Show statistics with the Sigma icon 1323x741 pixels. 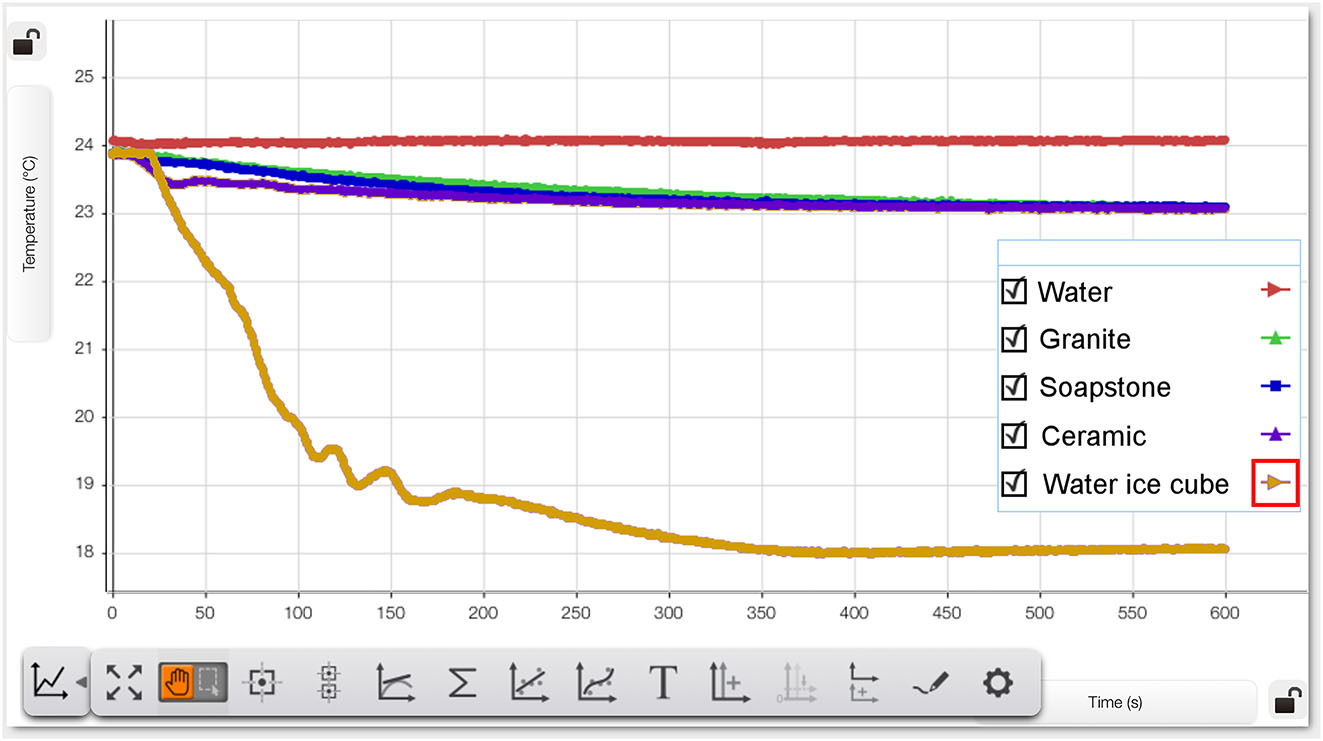(460, 683)
